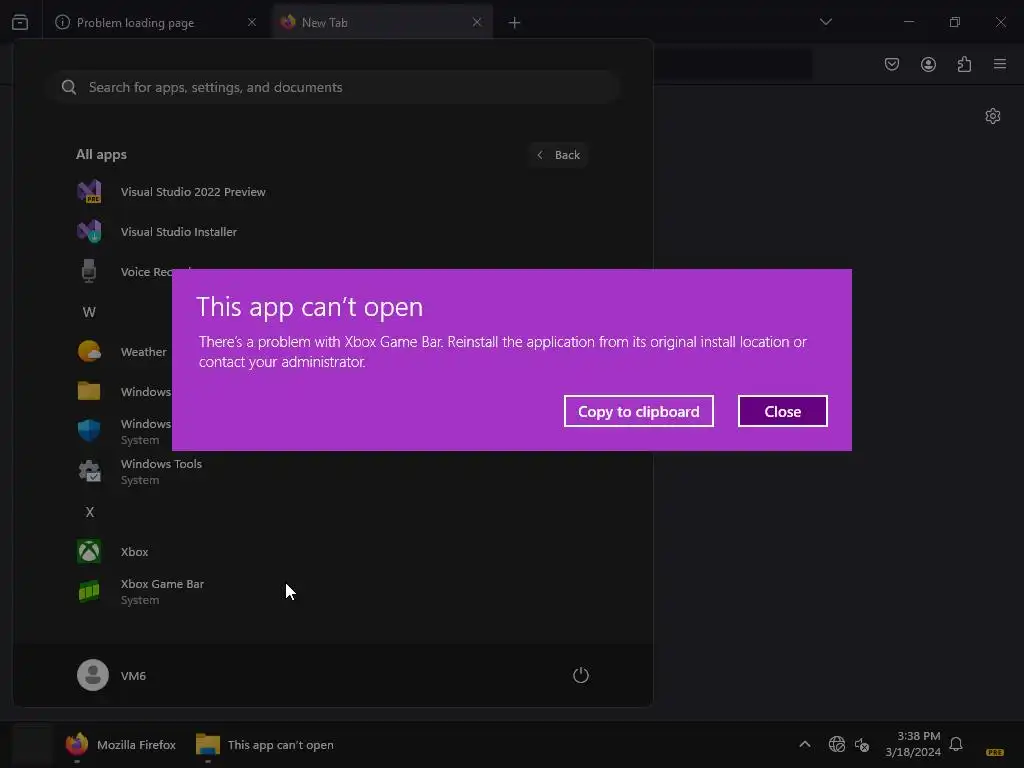Viewport: 1024px width, 768px height.
Task: Show hidden system tray icons
Action: click(805, 744)
